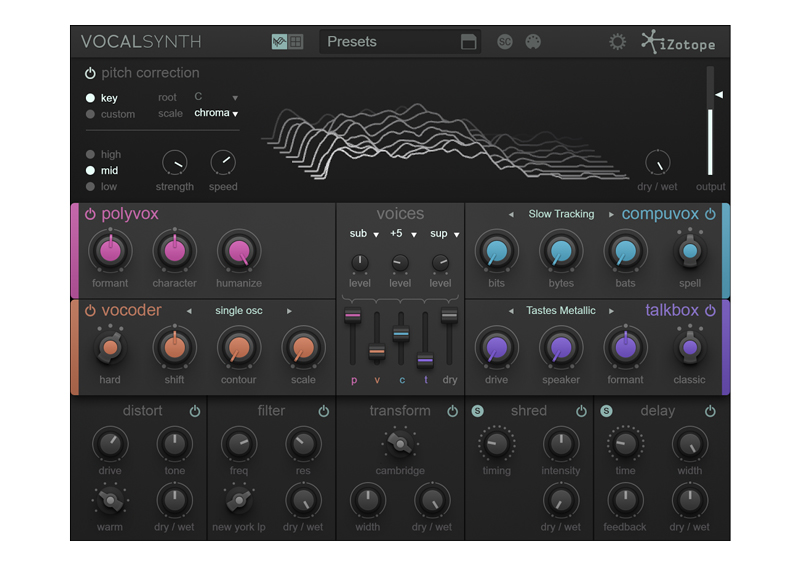Switch to the waveform animation view icon

(279, 41)
